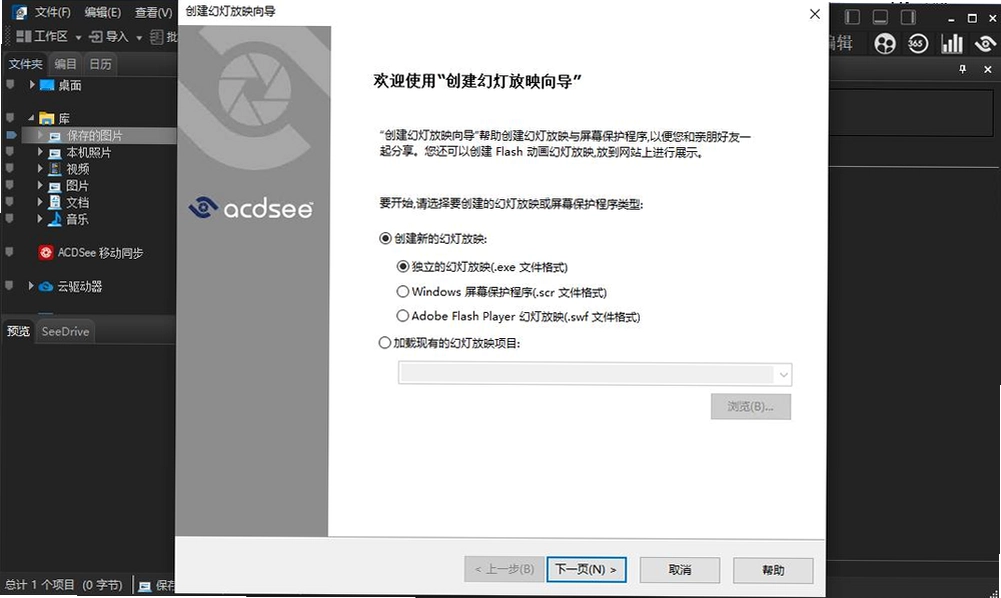This screenshot has height=598, width=1001.
Task: Switch to the 编目 tab
Action: click(65, 64)
